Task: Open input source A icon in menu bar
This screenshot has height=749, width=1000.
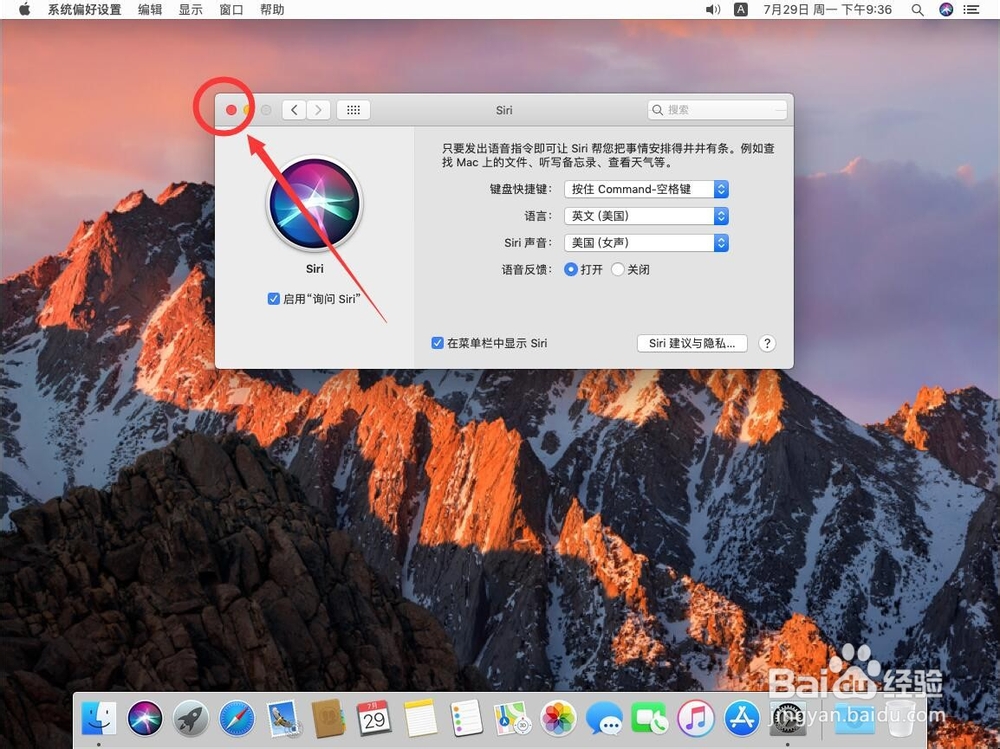Action: 740,10
